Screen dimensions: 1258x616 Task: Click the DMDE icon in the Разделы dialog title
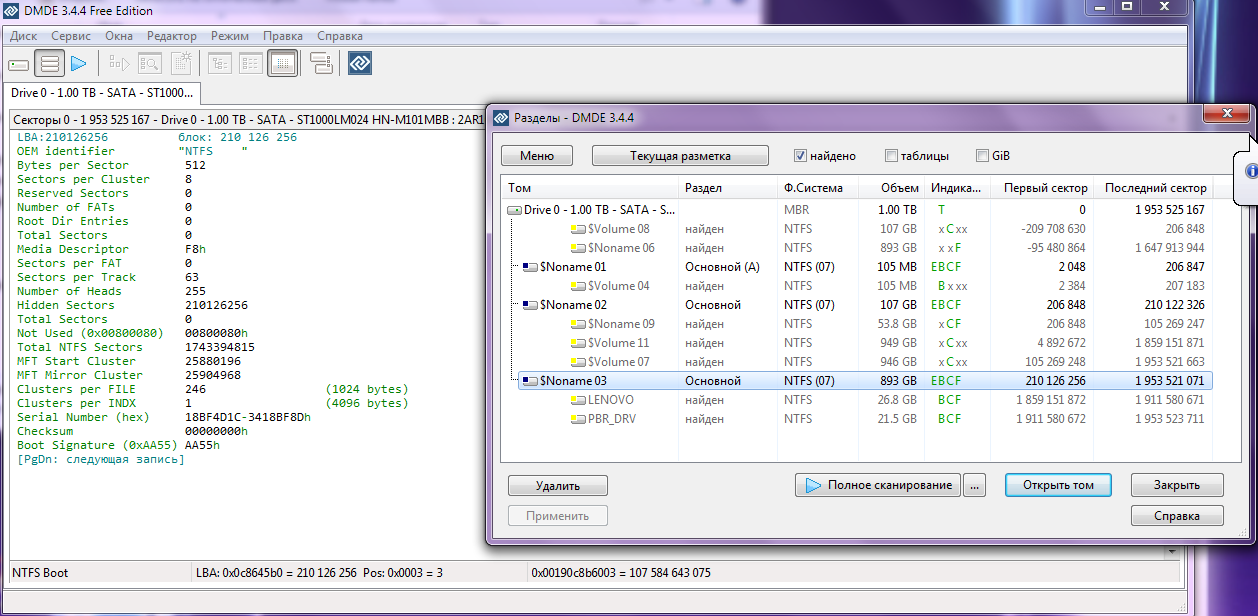coord(501,118)
